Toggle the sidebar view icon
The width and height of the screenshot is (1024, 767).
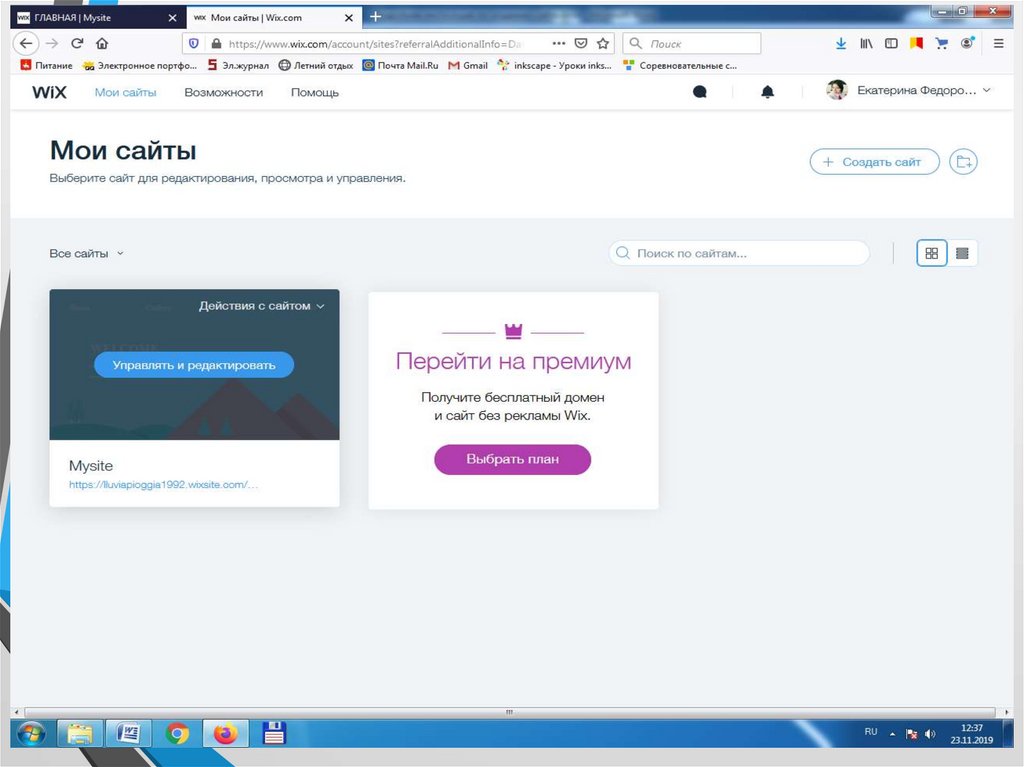(891, 44)
